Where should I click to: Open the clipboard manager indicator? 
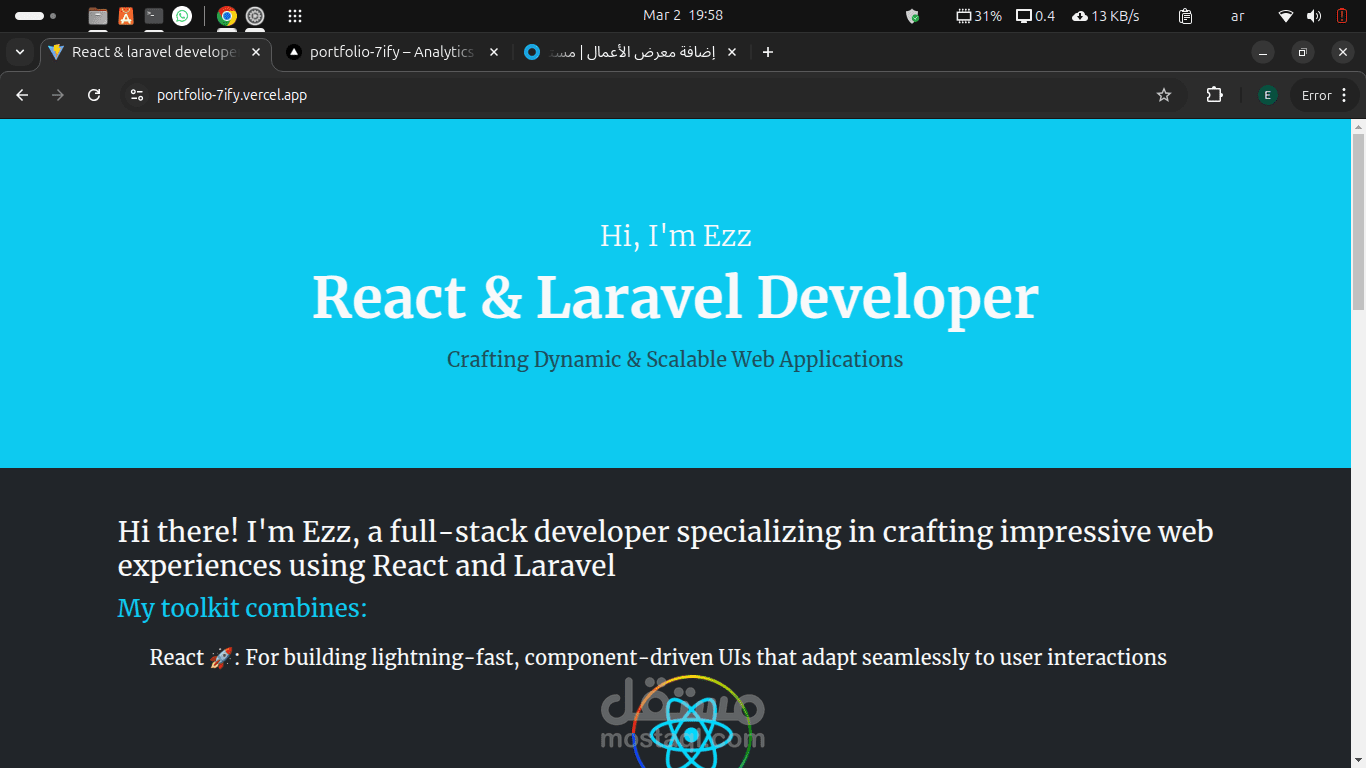[x=1185, y=16]
